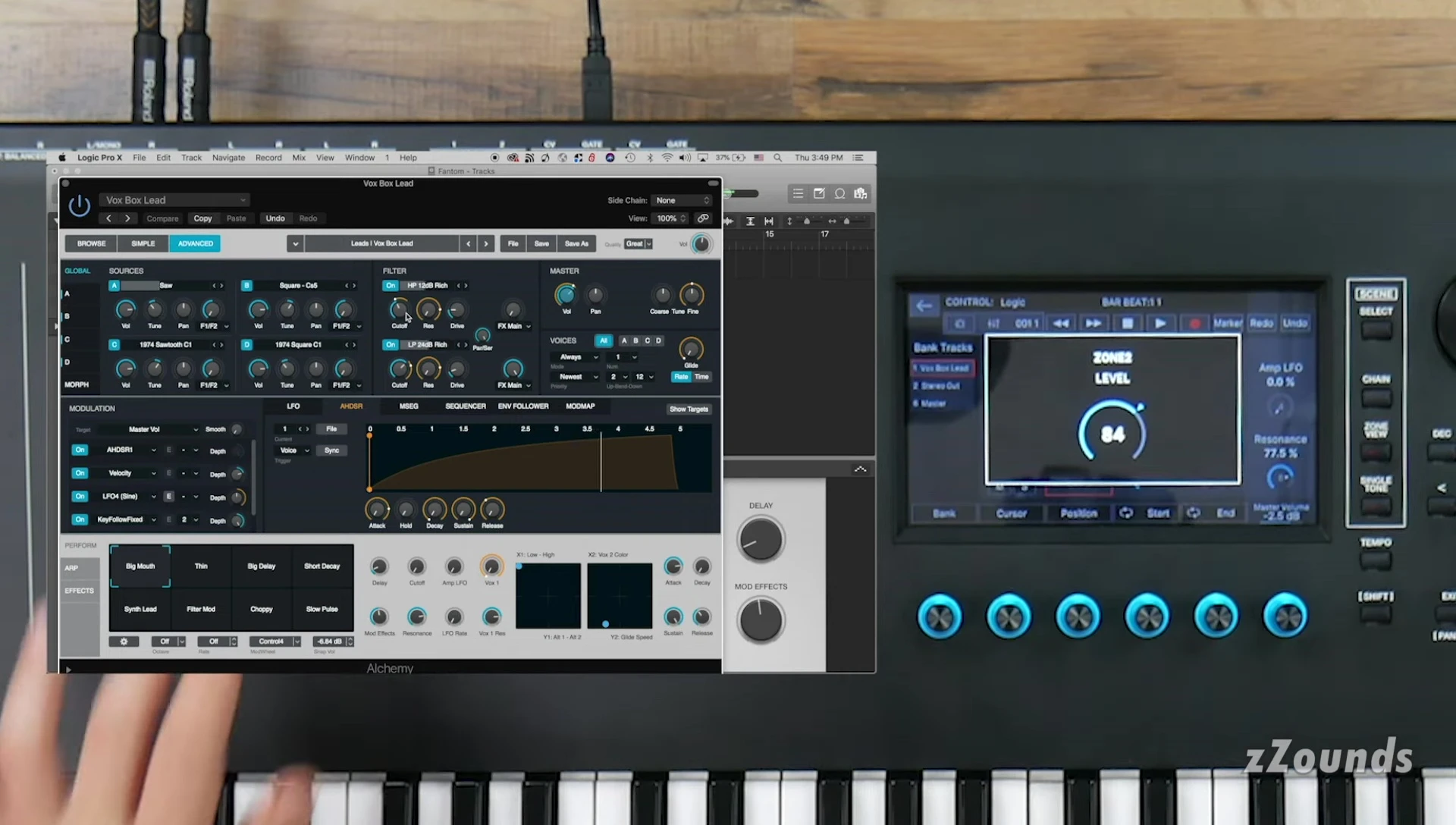This screenshot has height=825, width=1456.
Task: Click the Bluetooth menu bar icon
Action: click(650, 158)
